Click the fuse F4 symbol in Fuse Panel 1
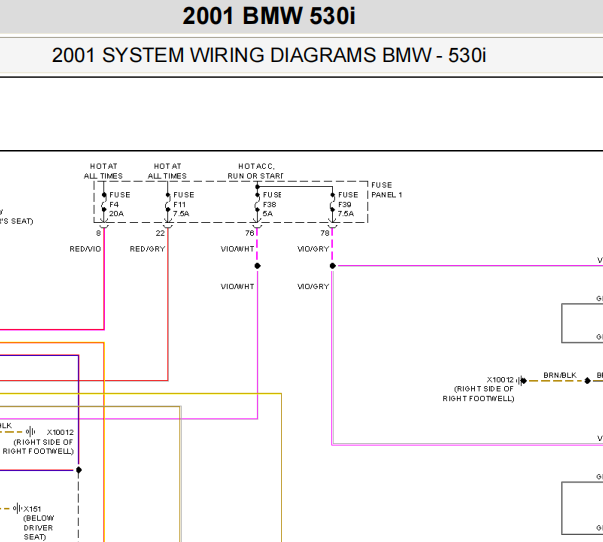This screenshot has height=542, width=603. pos(104,202)
